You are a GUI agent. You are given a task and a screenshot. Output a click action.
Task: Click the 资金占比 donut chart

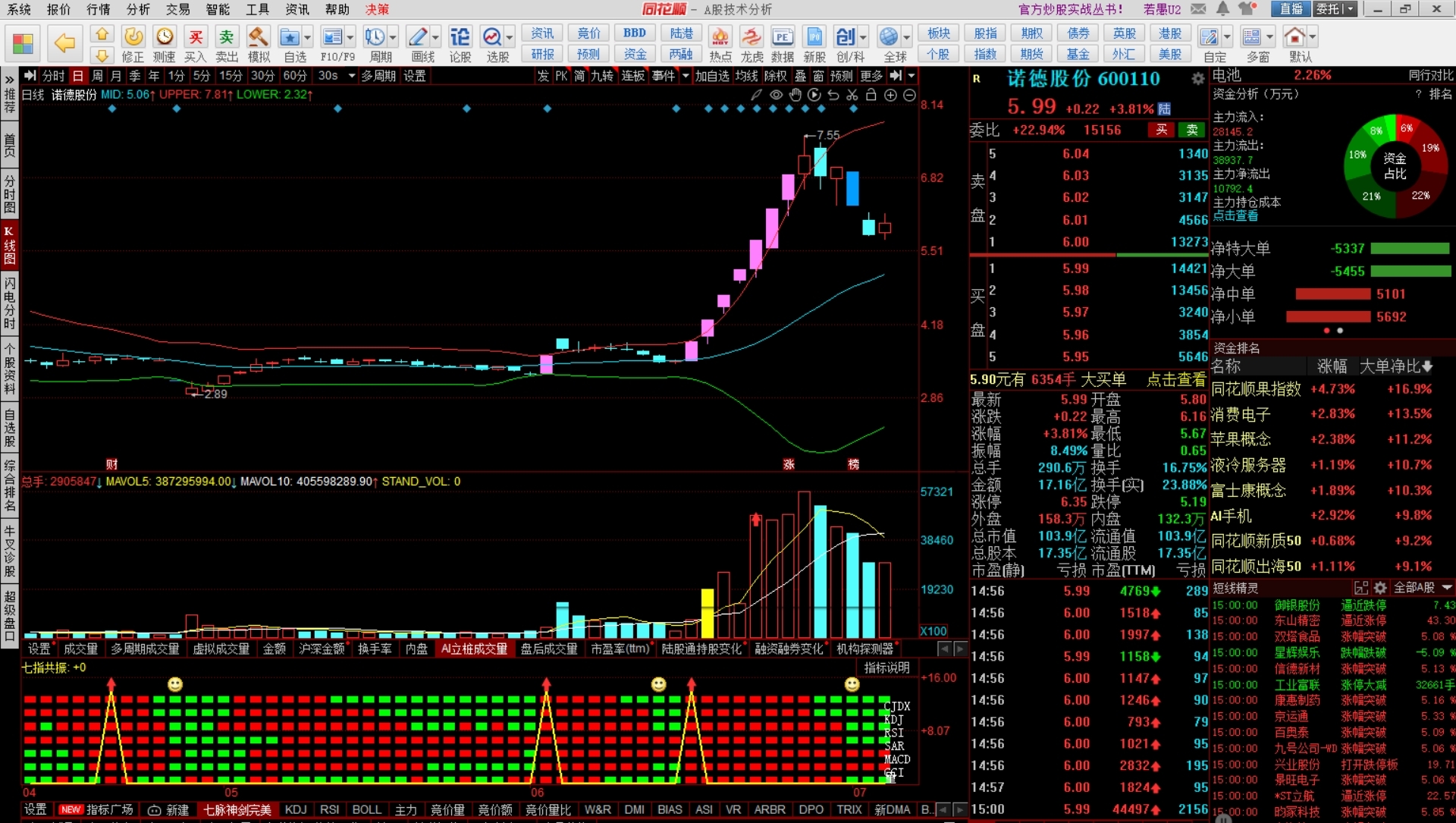point(1394,165)
